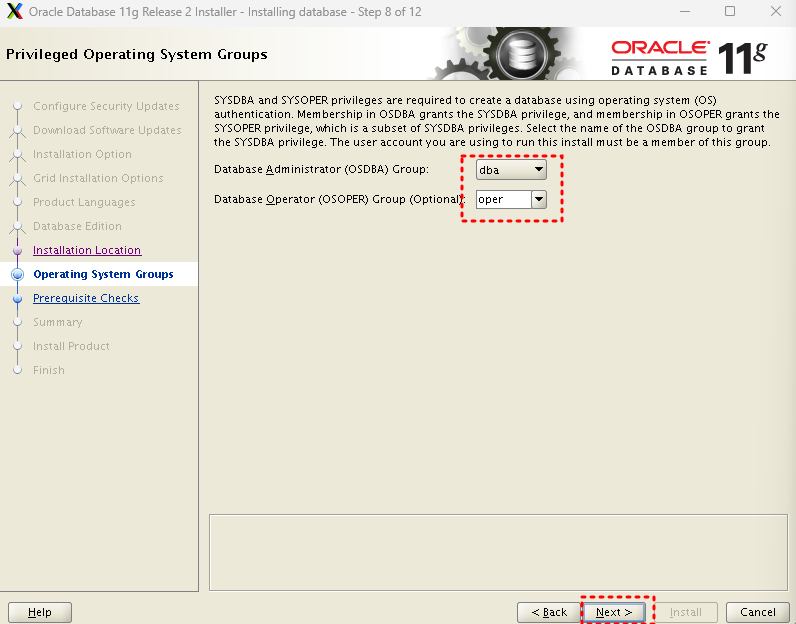Screen dimensions: 796x624
Task: Click the Privileged Operating System Groups heading
Action: [137, 54]
